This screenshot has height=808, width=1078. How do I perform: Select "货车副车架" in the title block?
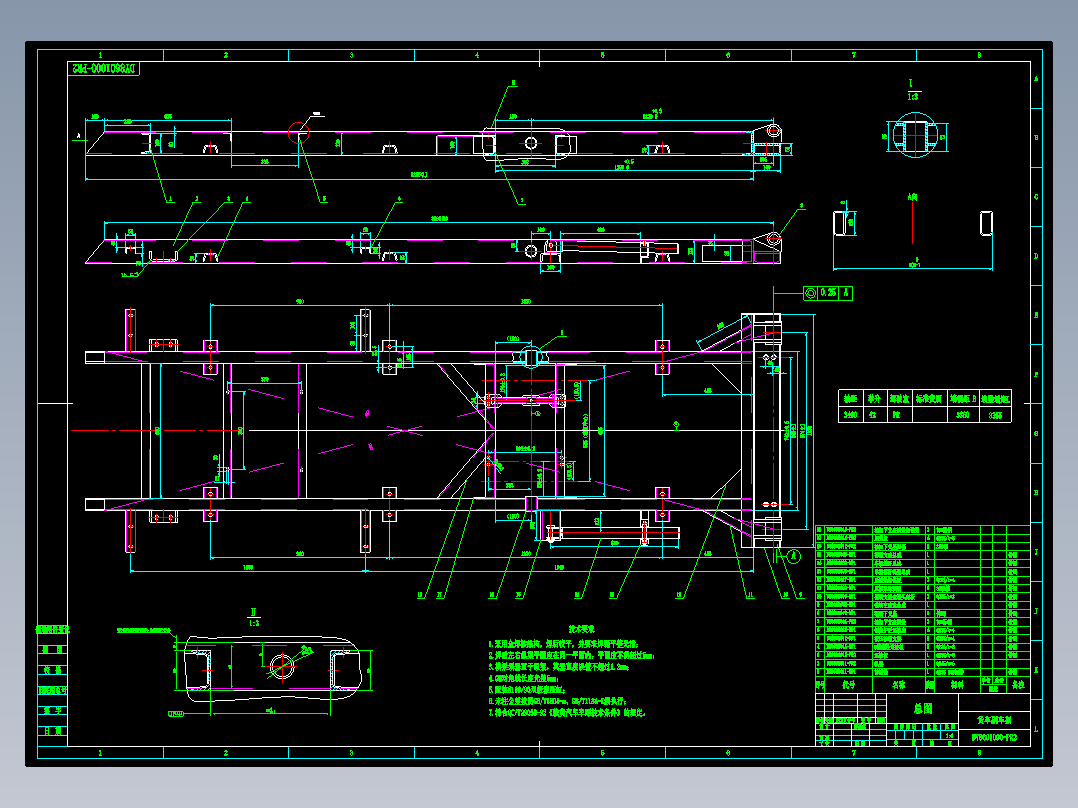(x=994, y=720)
